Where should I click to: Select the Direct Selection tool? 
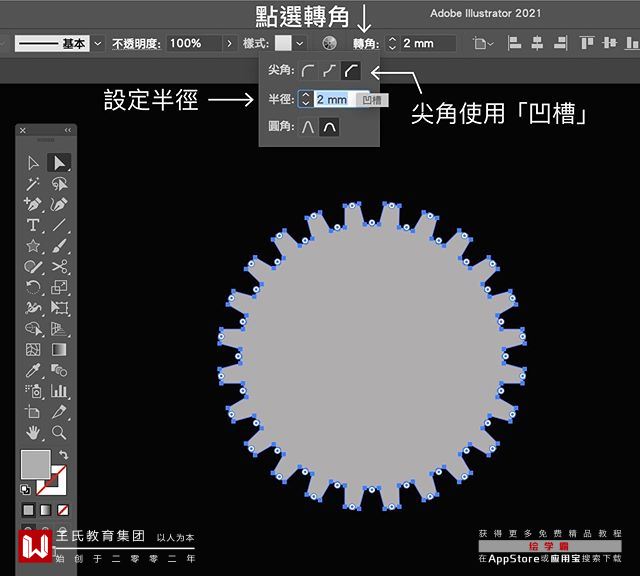tap(59, 162)
